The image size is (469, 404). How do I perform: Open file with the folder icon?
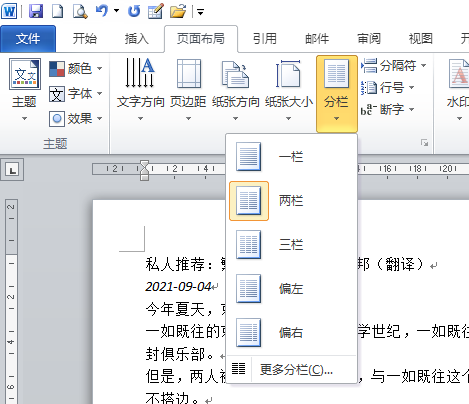[x=178, y=11]
